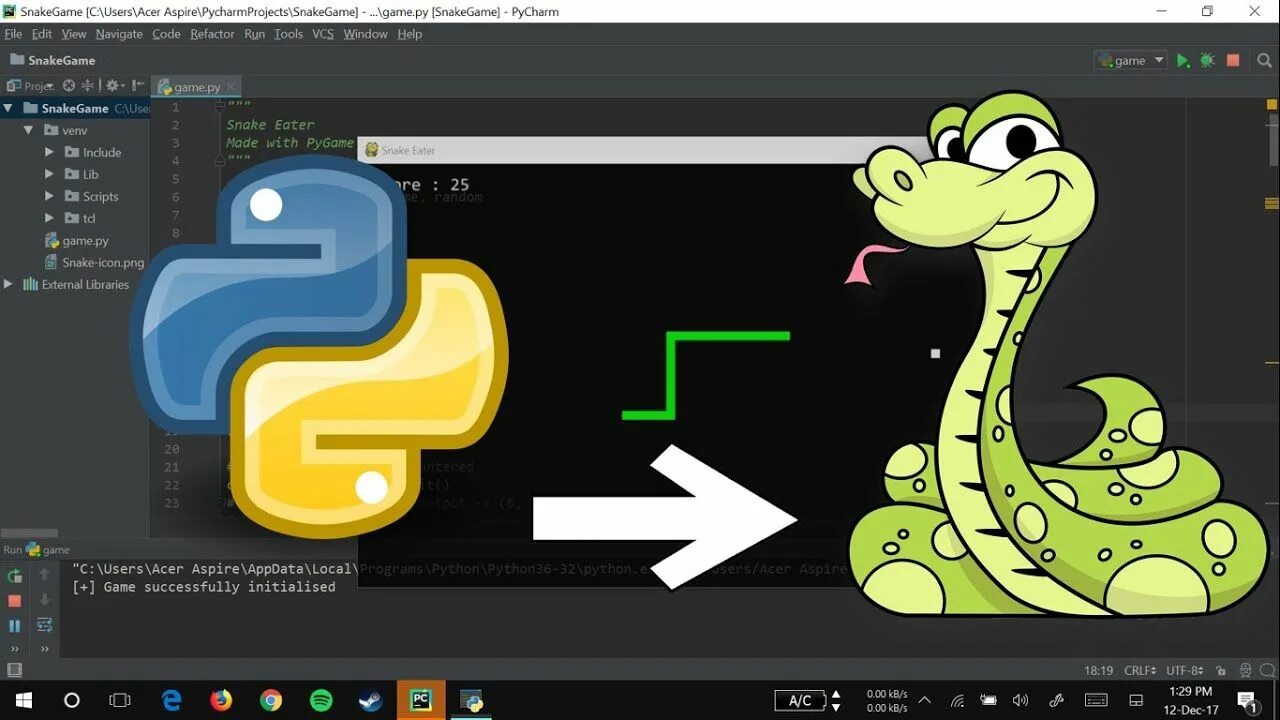Launch Google Chrome from the taskbar
This screenshot has width=1280, height=720.
pyautogui.click(x=271, y=700)
